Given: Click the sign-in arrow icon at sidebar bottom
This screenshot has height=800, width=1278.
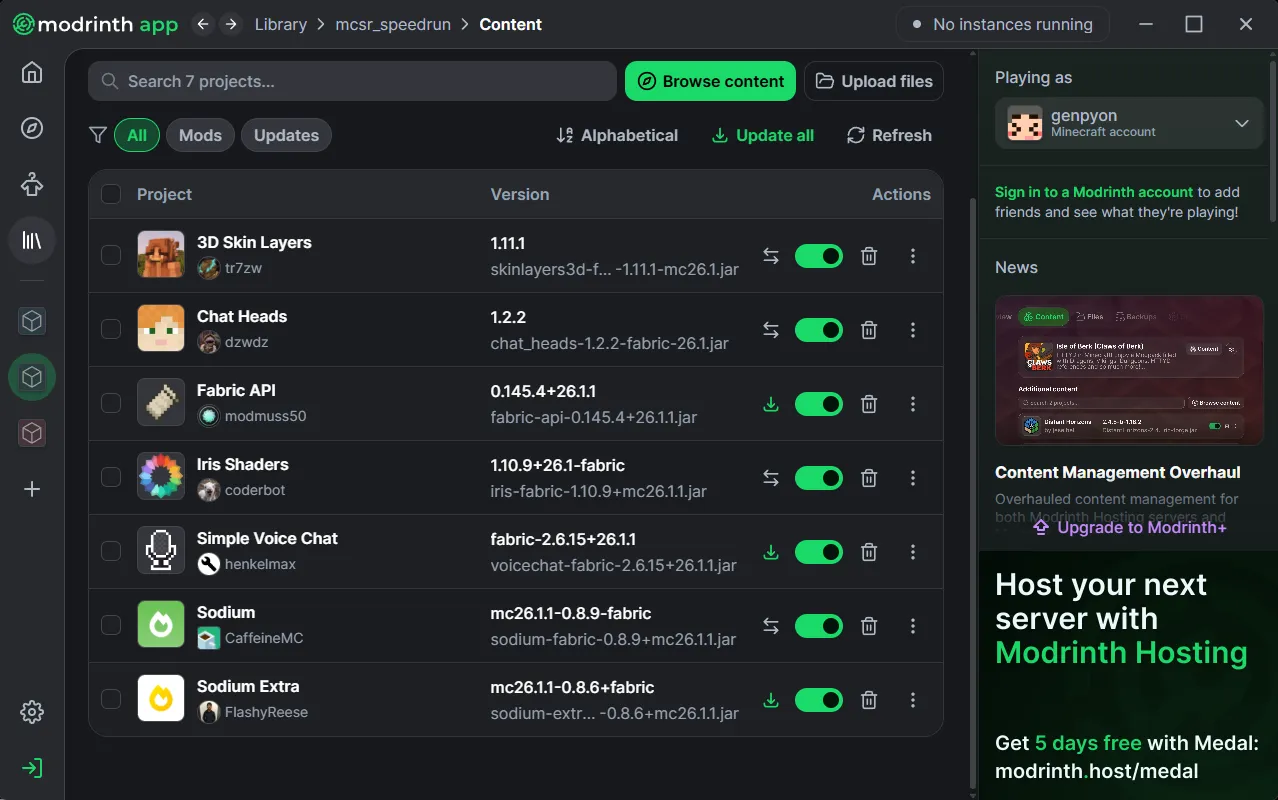Looking at the screenshot, I should (32, 768).
